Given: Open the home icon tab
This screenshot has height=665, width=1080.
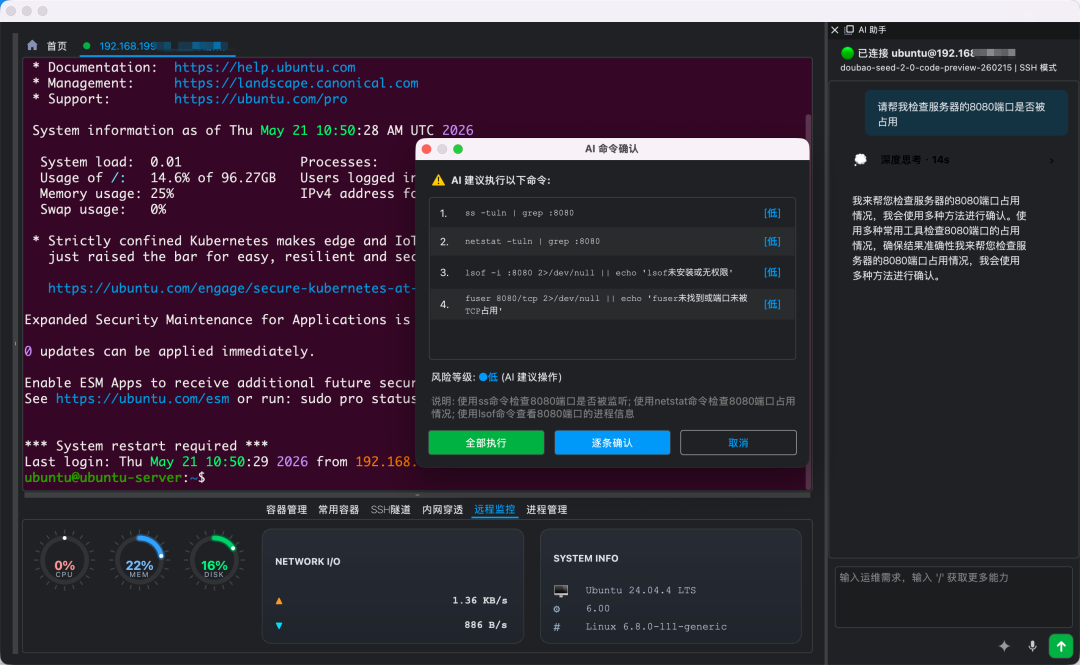Looking at the screenshot, I should click(x=32, y=45).
